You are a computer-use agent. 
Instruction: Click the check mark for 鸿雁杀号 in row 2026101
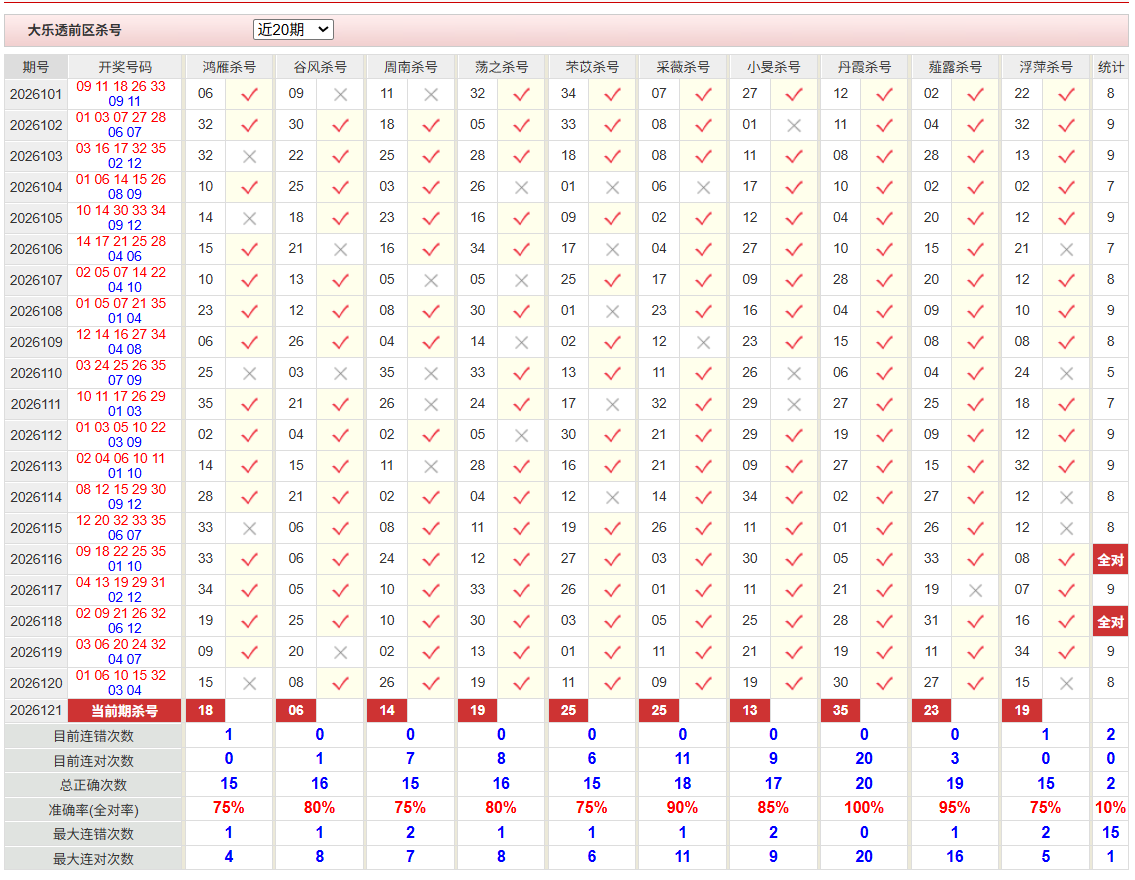[x=250, y=95]
